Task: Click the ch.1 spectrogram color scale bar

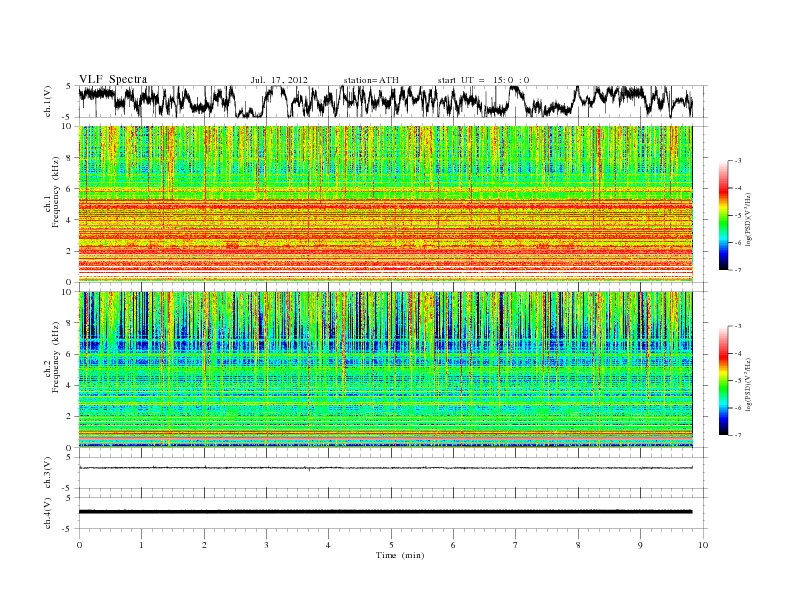Action: pos(723,215)
